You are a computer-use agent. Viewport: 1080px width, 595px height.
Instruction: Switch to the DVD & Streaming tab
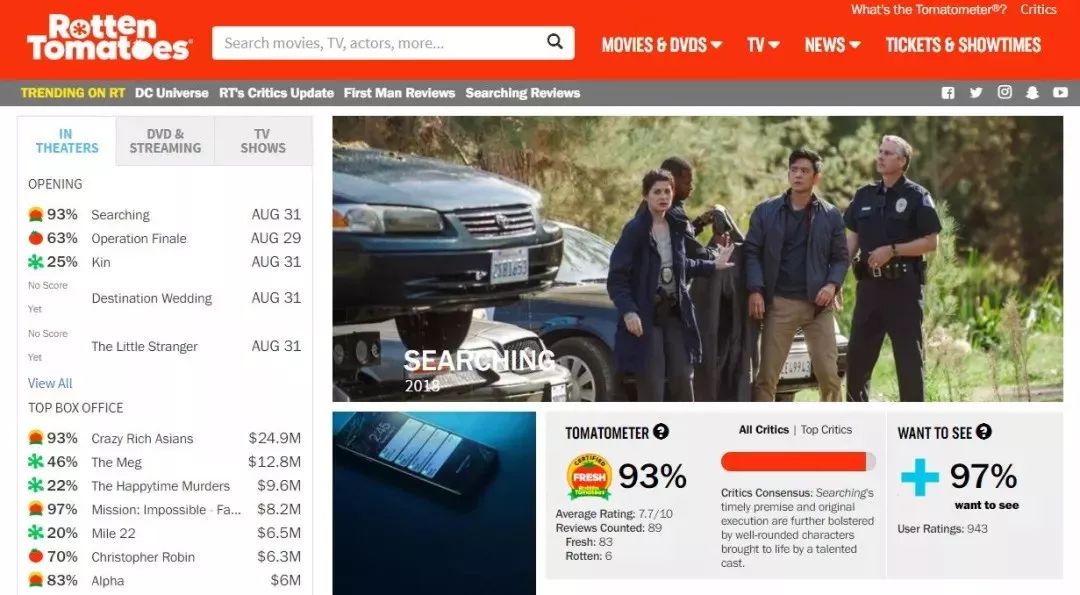(x=165, y=141)
